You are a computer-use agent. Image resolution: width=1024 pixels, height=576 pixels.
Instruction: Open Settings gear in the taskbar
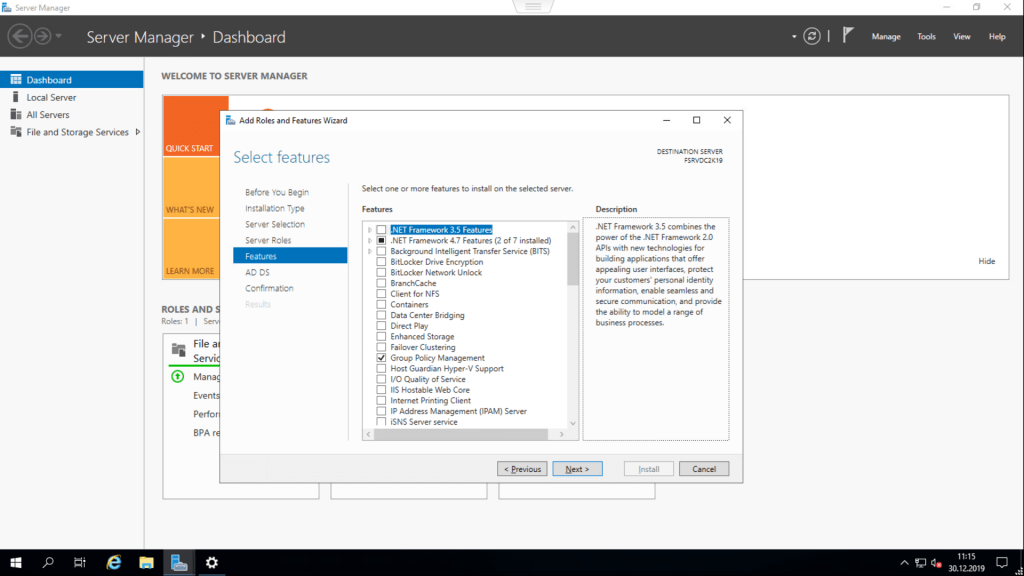[x=211, y=563]
